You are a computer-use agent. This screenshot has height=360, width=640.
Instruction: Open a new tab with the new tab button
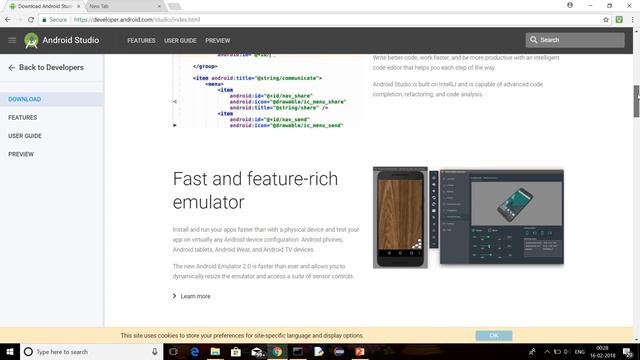[174, 7]
